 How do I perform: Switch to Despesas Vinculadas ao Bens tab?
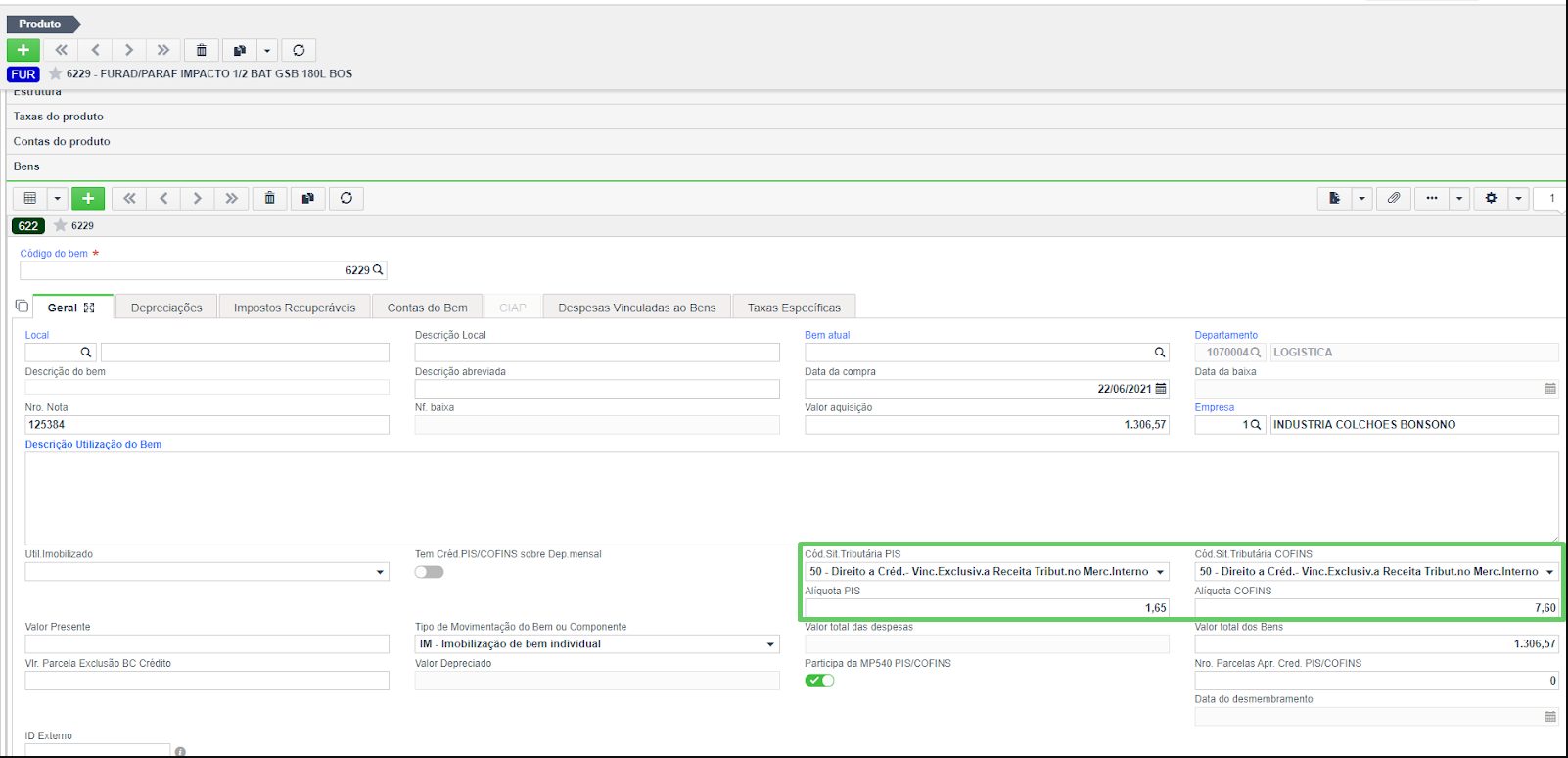click(637, 308)
